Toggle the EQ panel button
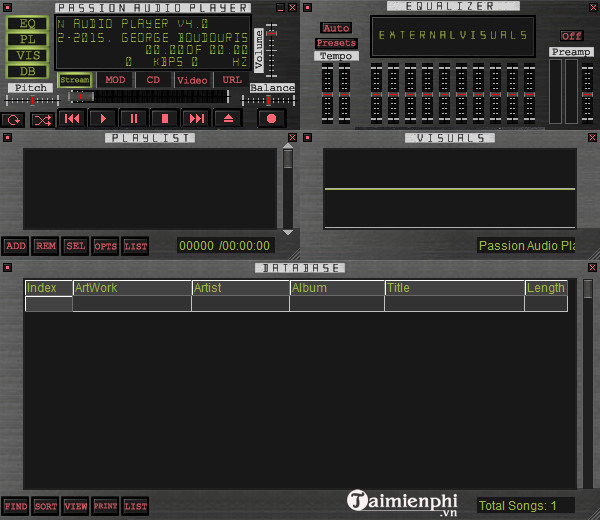This screenshot has width=600, height=520. pyautogui.click(x=28, y=24)
